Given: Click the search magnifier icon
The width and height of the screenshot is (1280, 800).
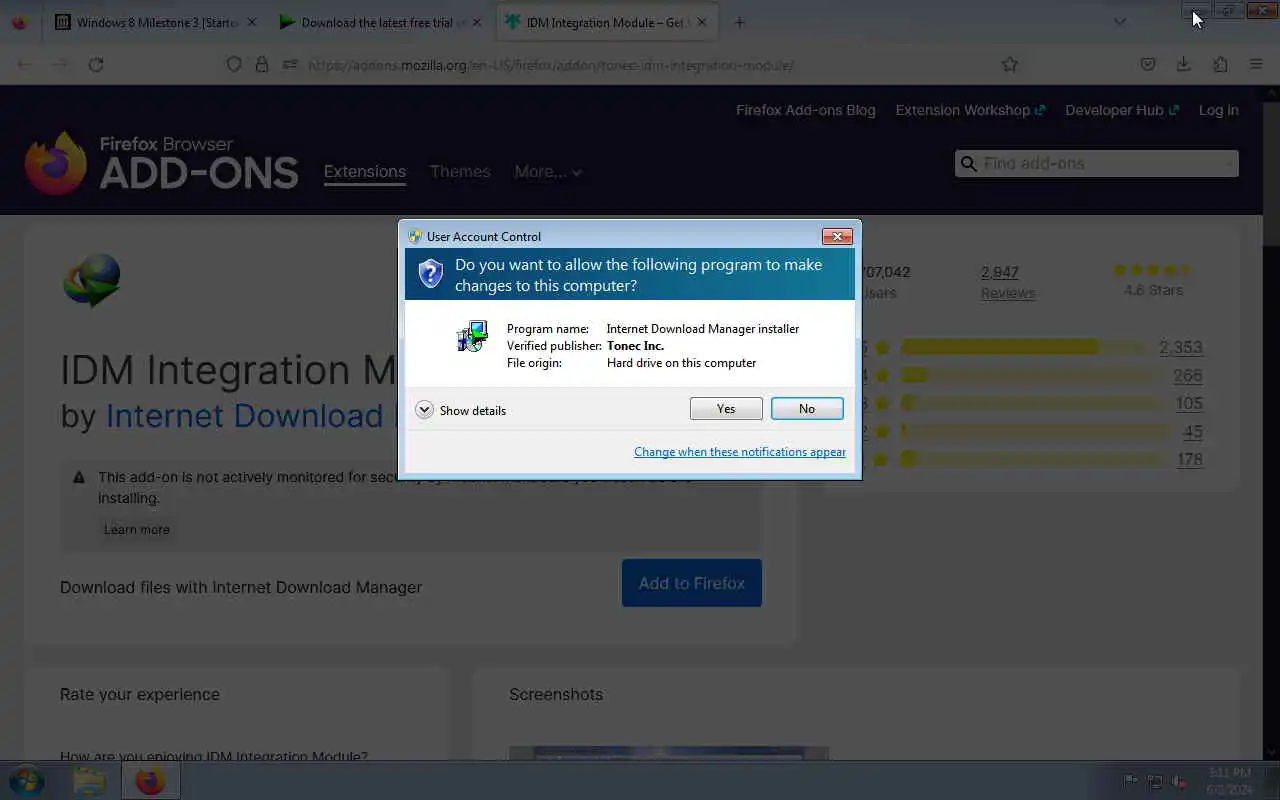Looking at the screenshot, I should pos(968,163).
